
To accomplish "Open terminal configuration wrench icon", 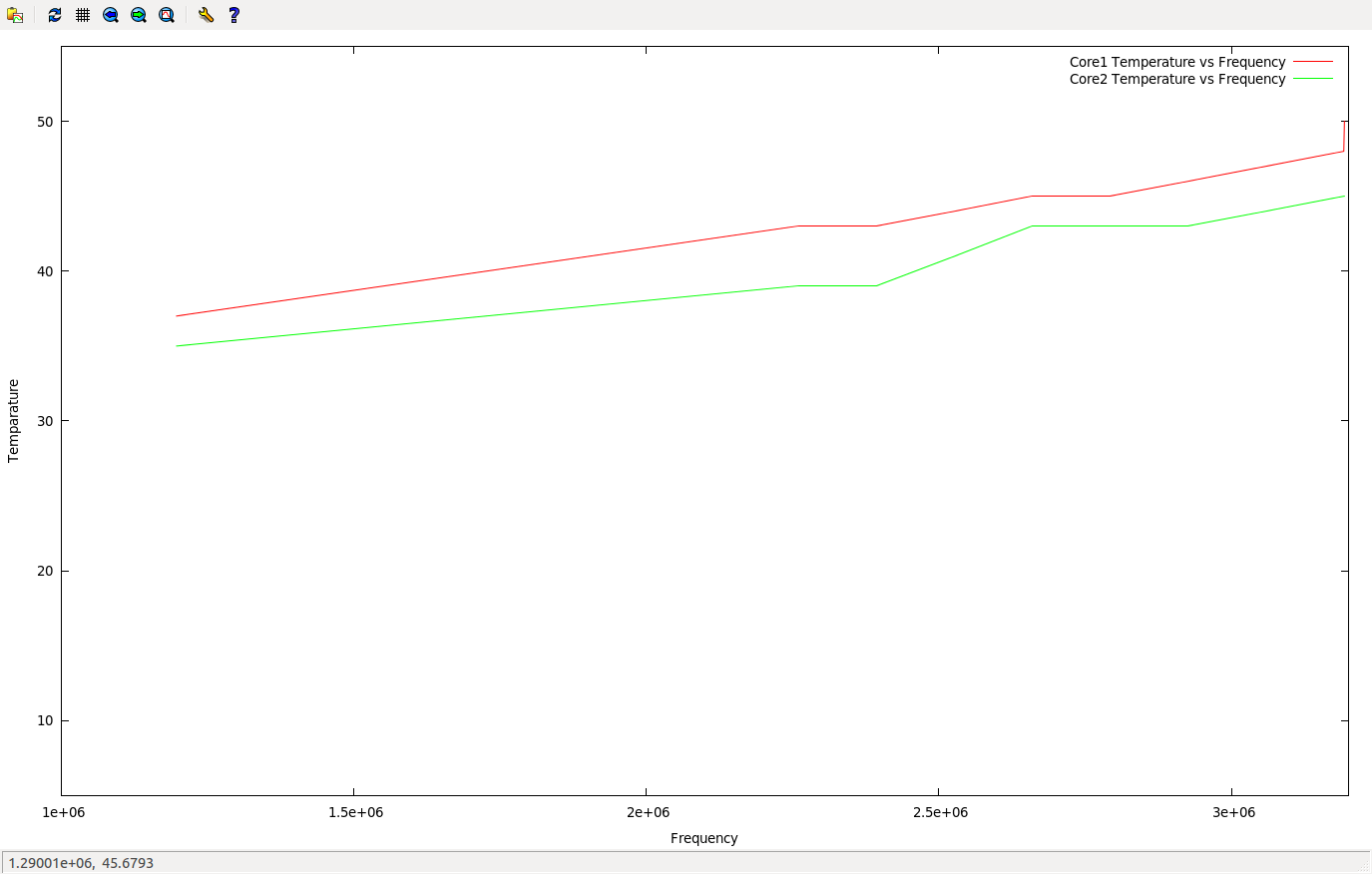I will coord(206,15).
